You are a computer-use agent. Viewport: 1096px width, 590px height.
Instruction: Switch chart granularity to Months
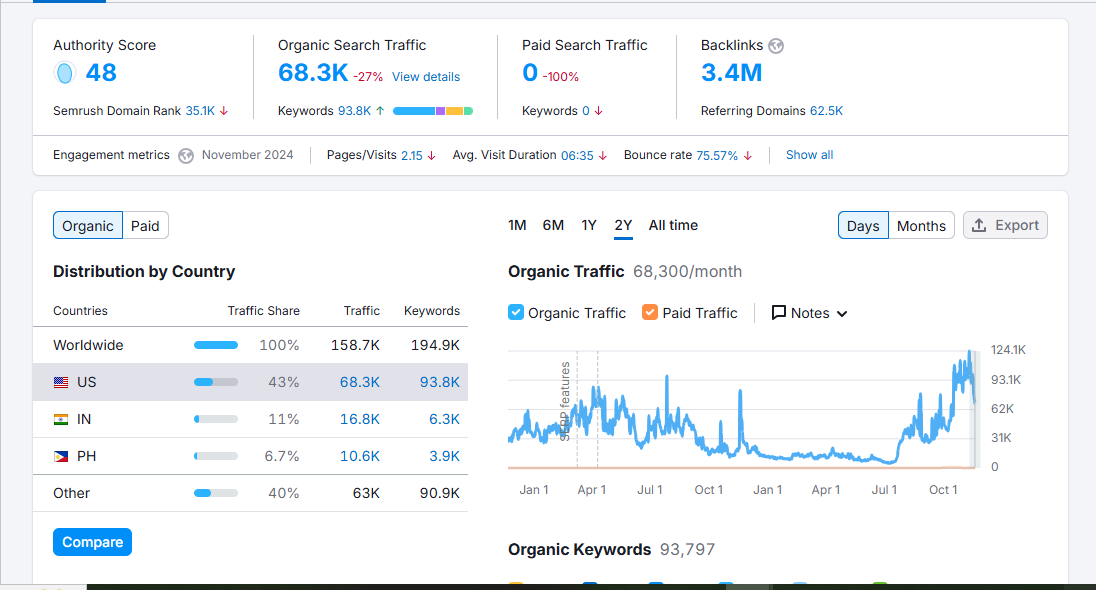921,226
